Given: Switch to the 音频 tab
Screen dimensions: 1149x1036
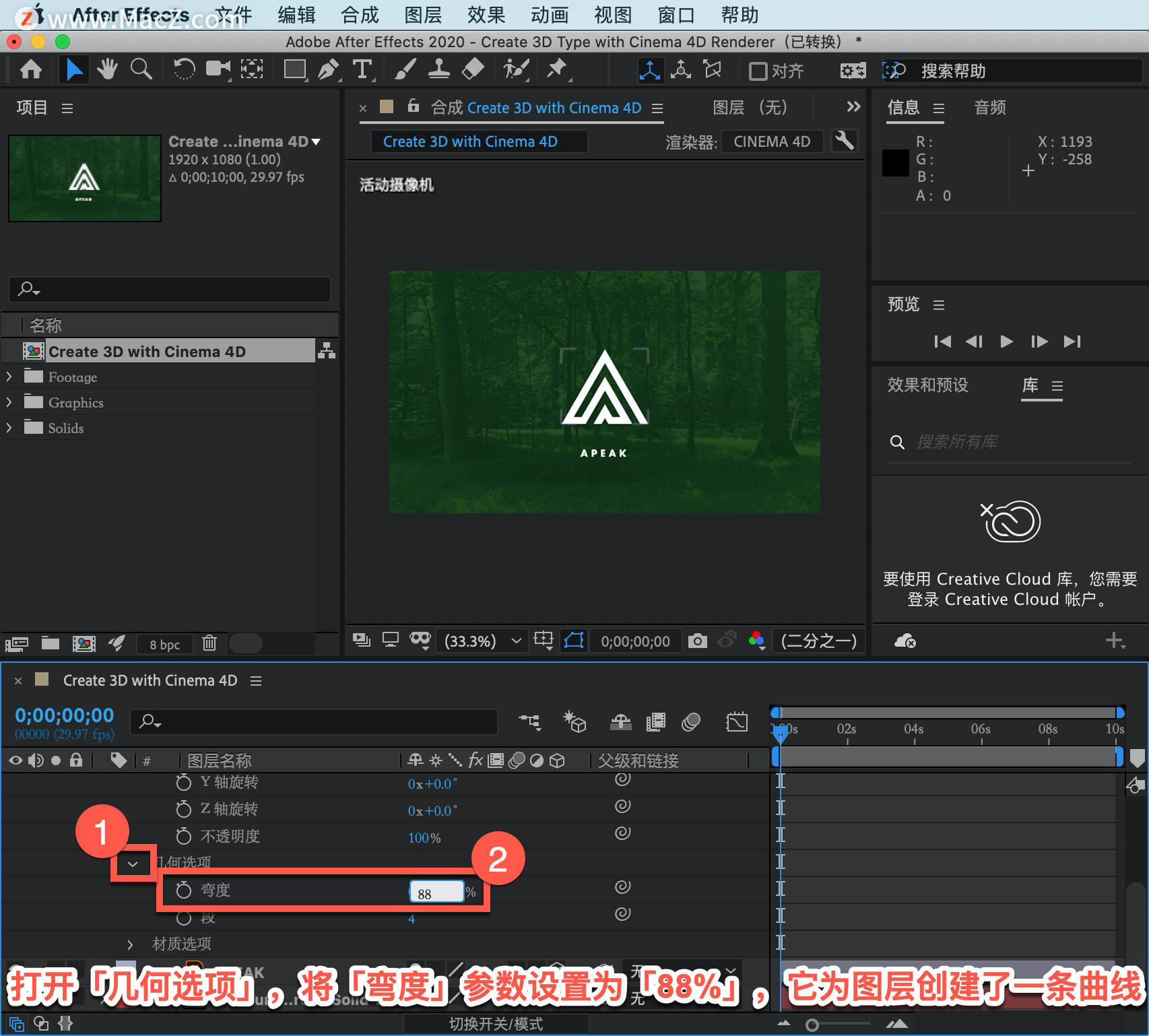Looking at the screenshot, I should (990, 108).
